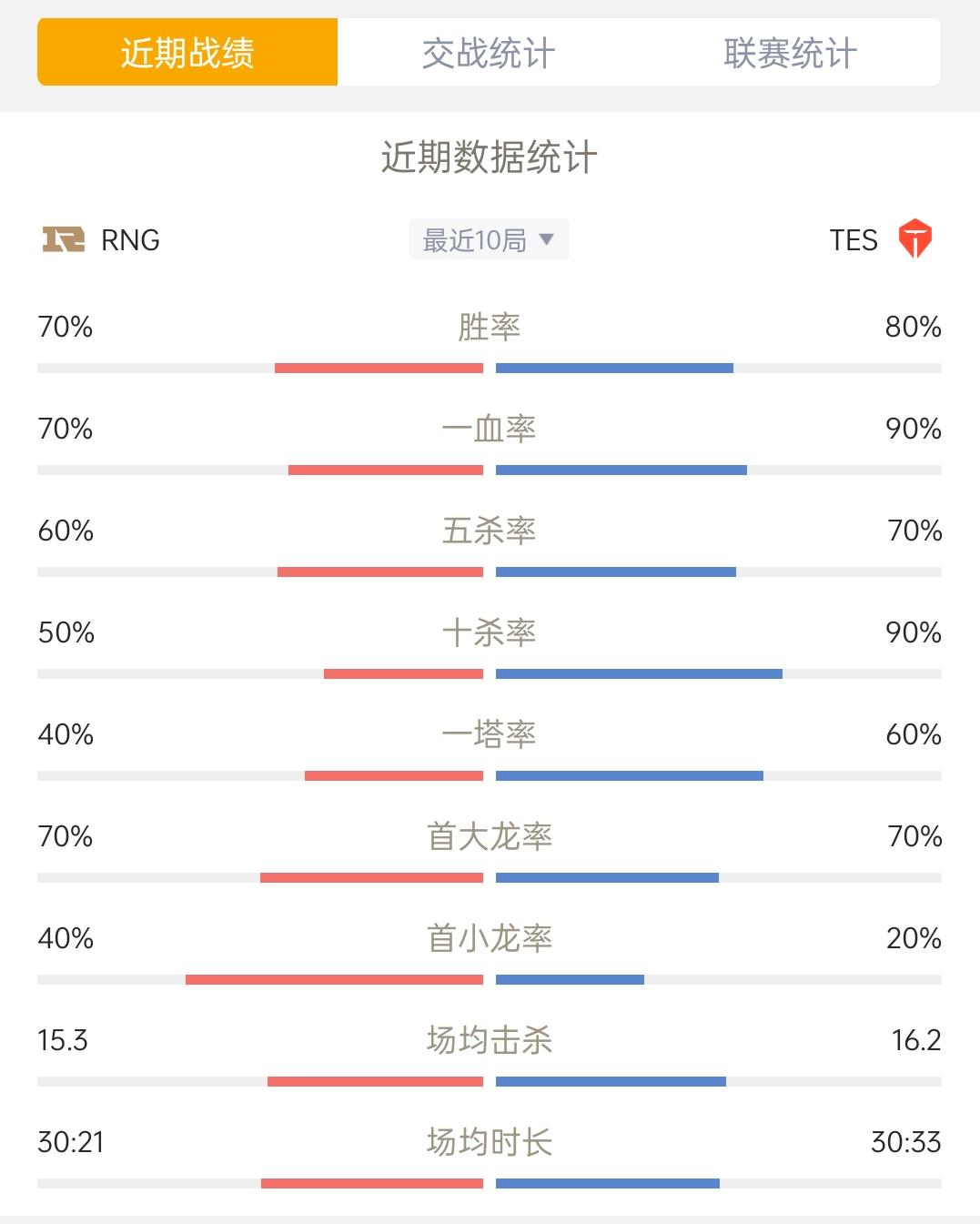Click RNG 30:21 average duration value

click(71, 1142)
